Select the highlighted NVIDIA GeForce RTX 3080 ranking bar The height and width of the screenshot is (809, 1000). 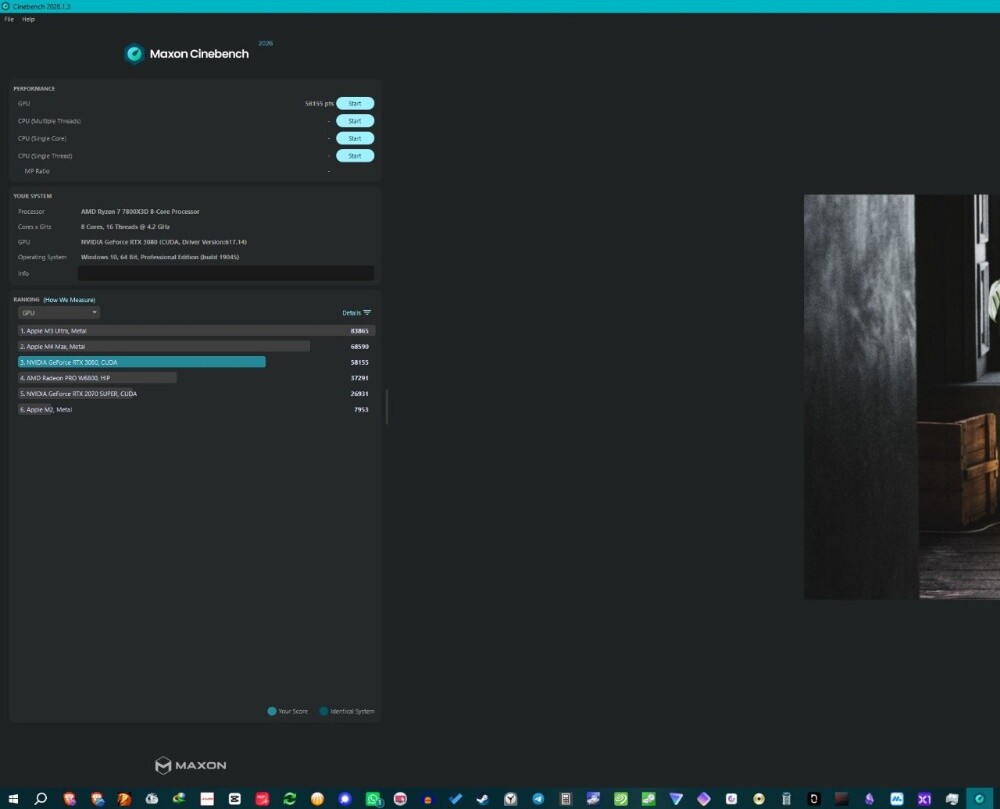coord(142,362)
